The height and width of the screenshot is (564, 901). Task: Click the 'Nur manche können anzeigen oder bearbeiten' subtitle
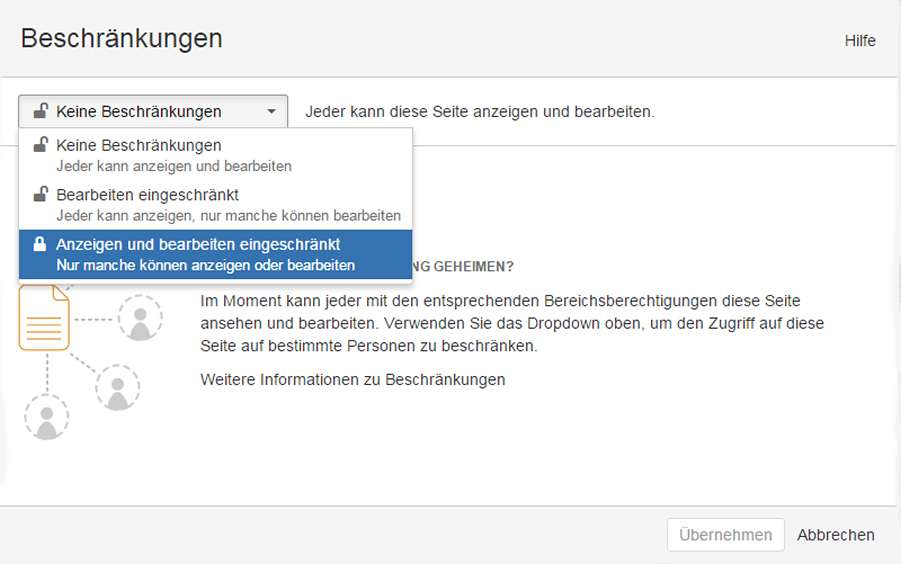[x=205, y=265]
